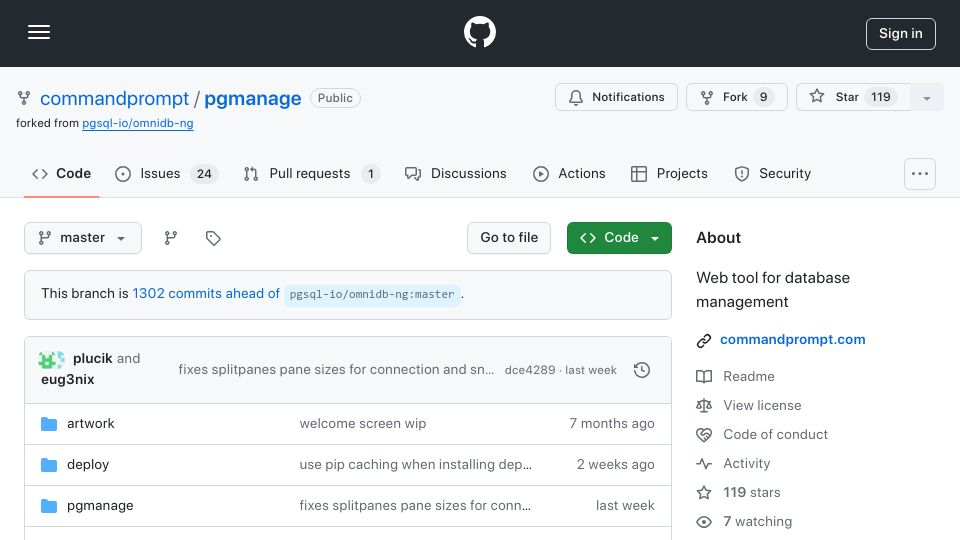The image size is (960, 540).
Task: Click the deploy folder icon
Action: pos(49,465)
